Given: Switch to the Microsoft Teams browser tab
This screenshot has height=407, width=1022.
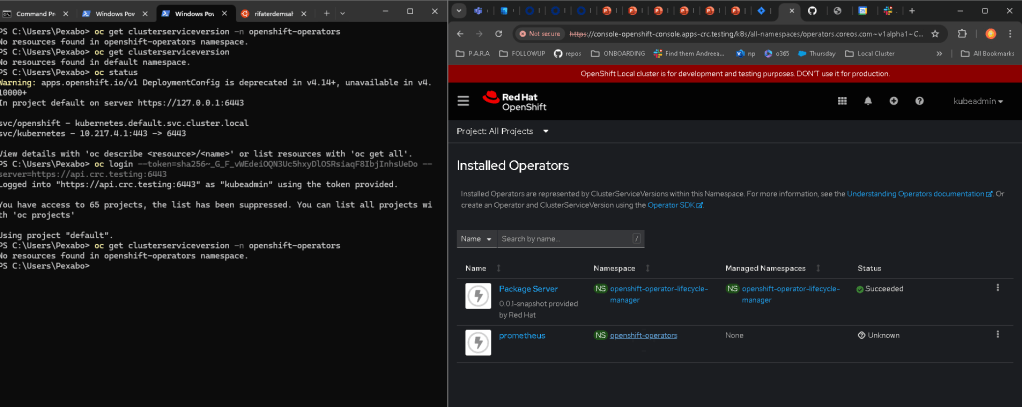Looking at the screenshot, I should click(479, 11).
